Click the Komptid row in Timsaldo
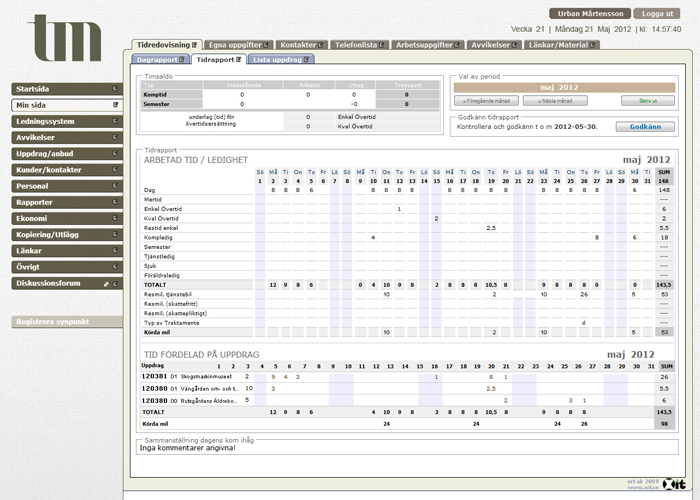 [x=290, y=95]
